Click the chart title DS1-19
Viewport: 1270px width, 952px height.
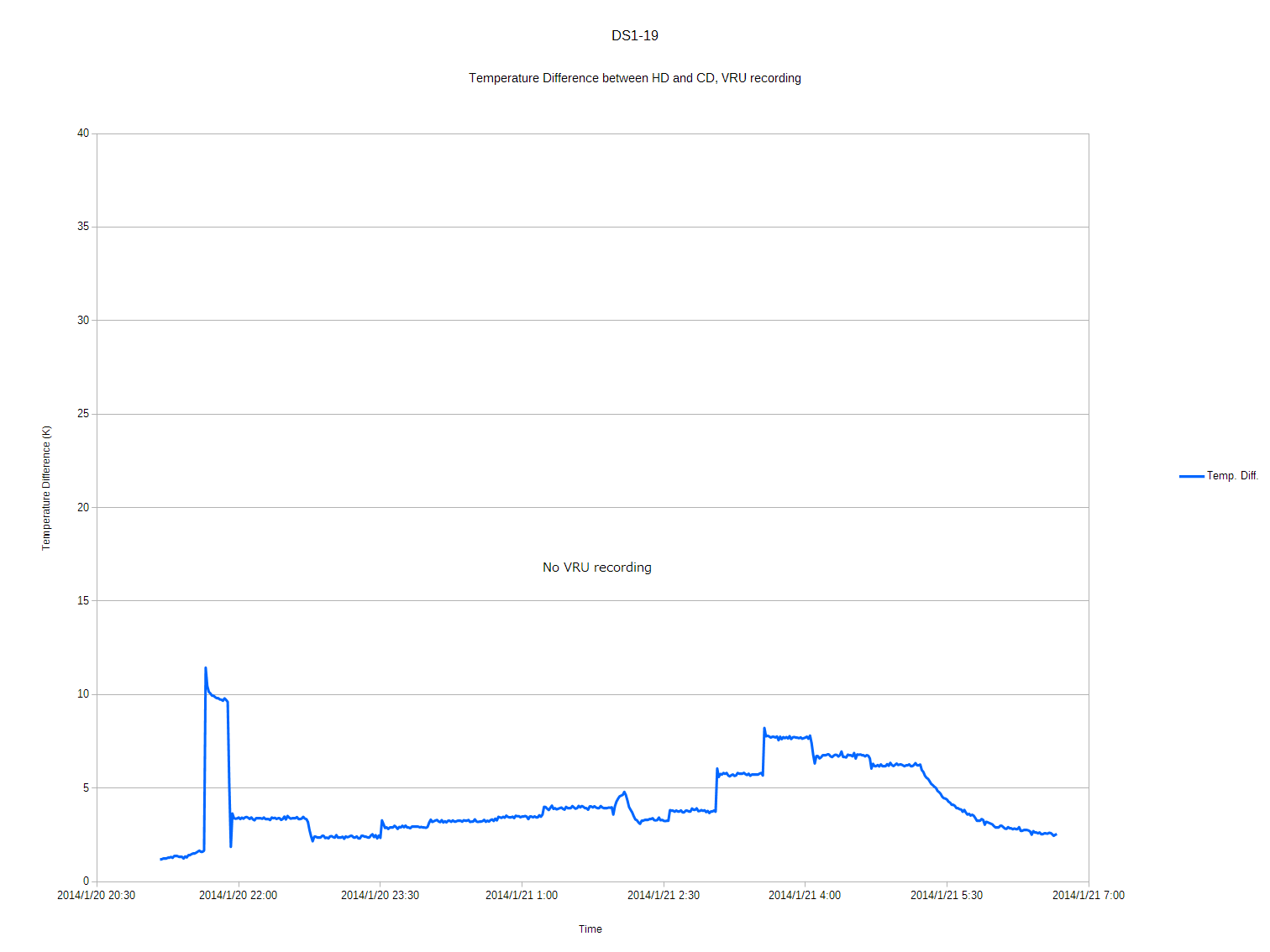[634, 36]
